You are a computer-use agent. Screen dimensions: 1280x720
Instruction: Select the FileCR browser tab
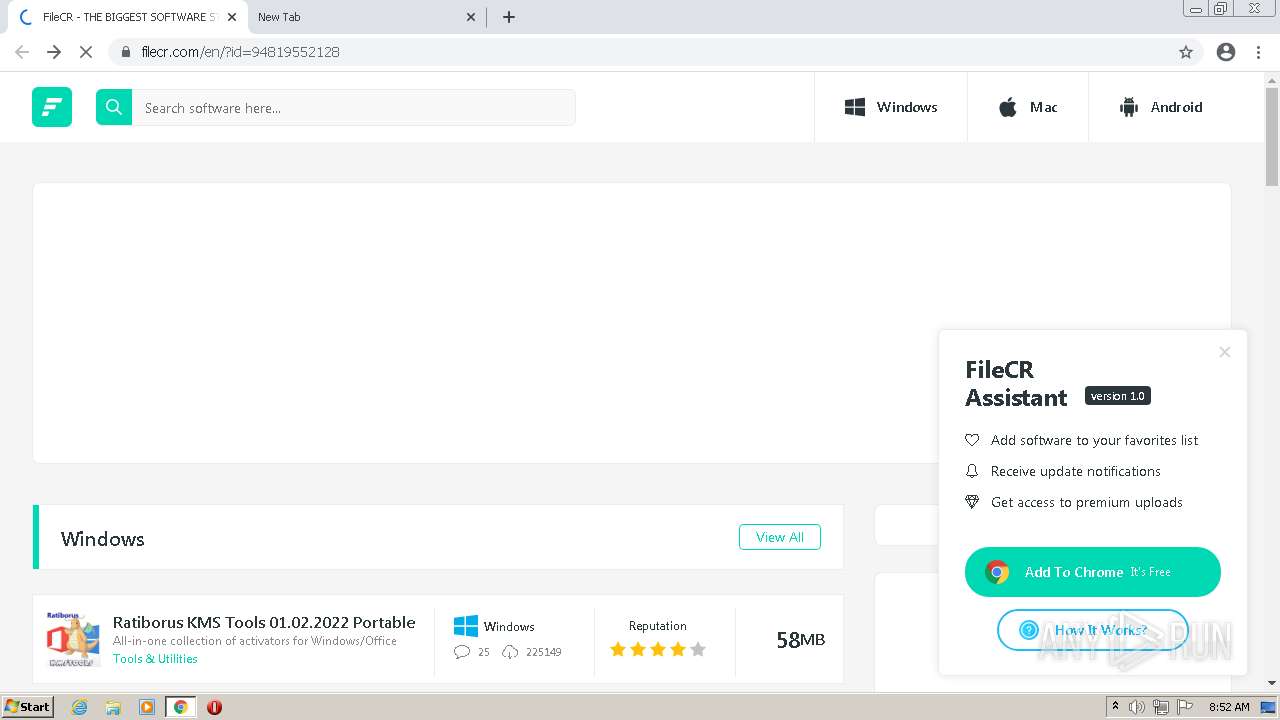[x=128, y=17]
